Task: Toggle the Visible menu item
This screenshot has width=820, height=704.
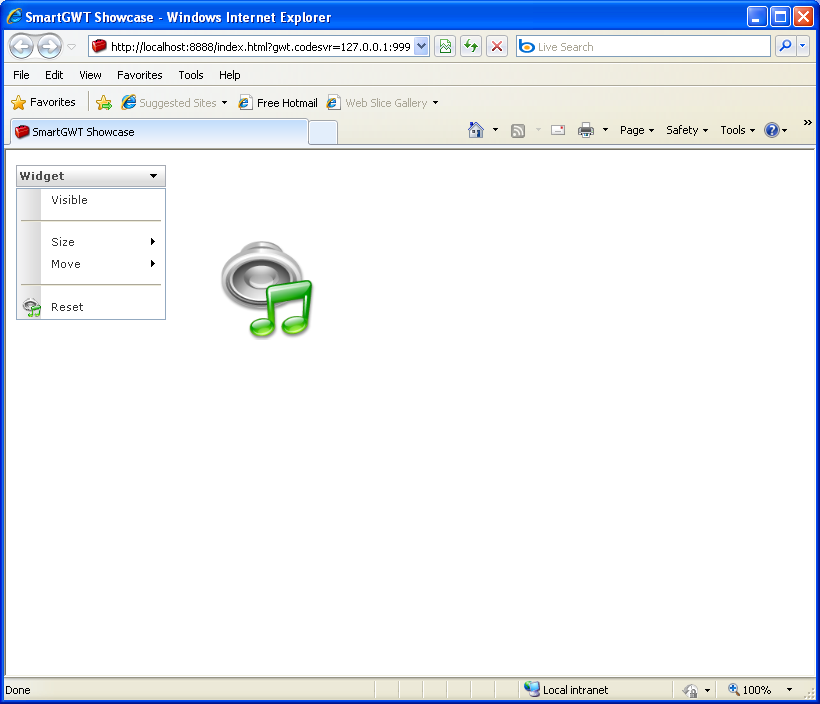Action: pos(91,200)
